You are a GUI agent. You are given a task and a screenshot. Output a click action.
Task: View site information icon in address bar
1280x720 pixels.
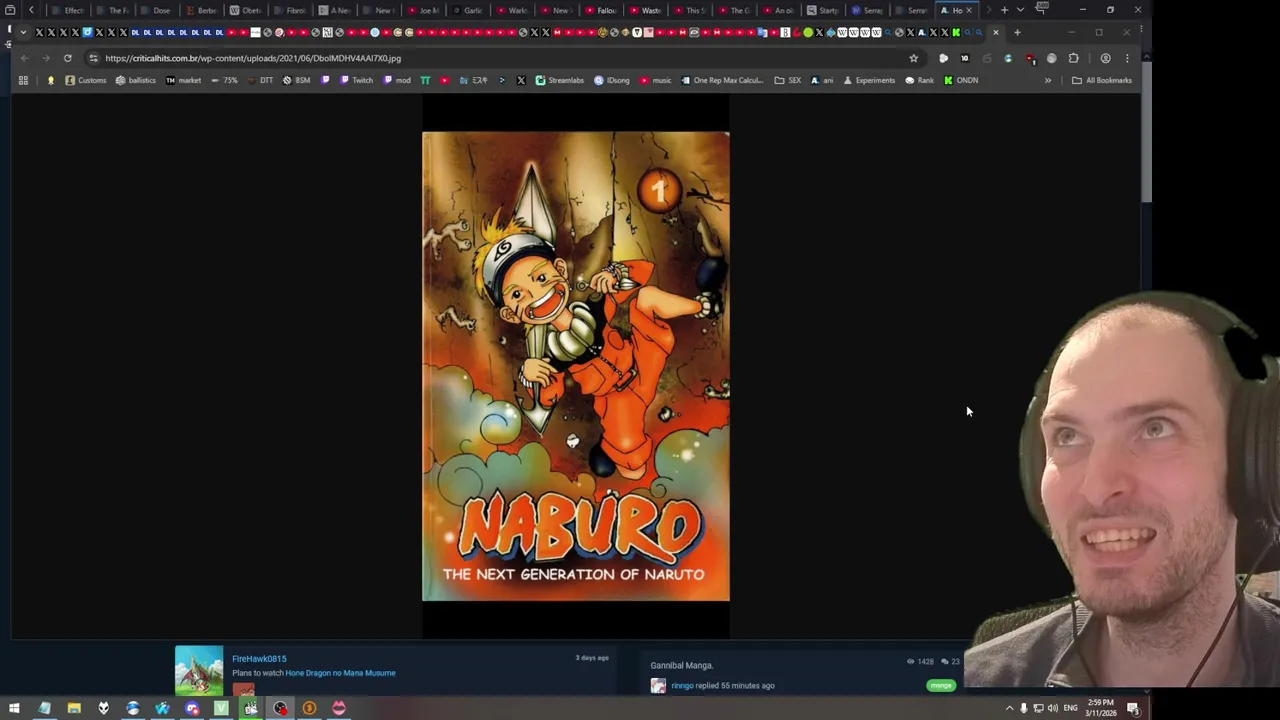[x=93, y=58]
